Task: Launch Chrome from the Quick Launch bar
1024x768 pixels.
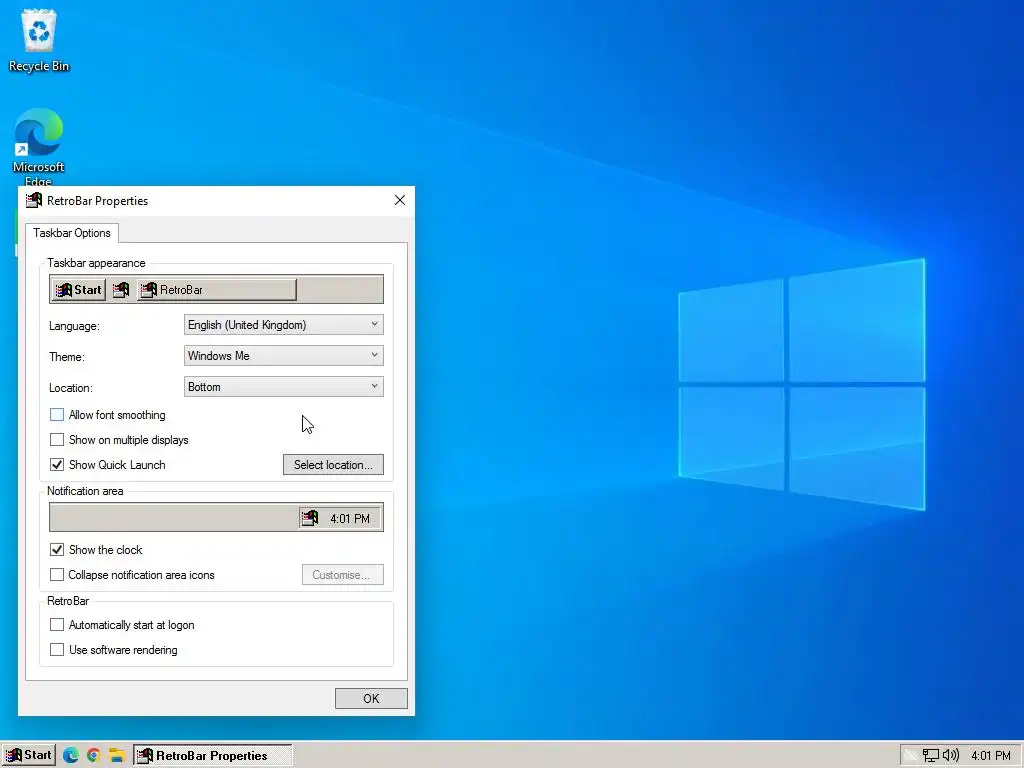Action: tap(93, 756)
